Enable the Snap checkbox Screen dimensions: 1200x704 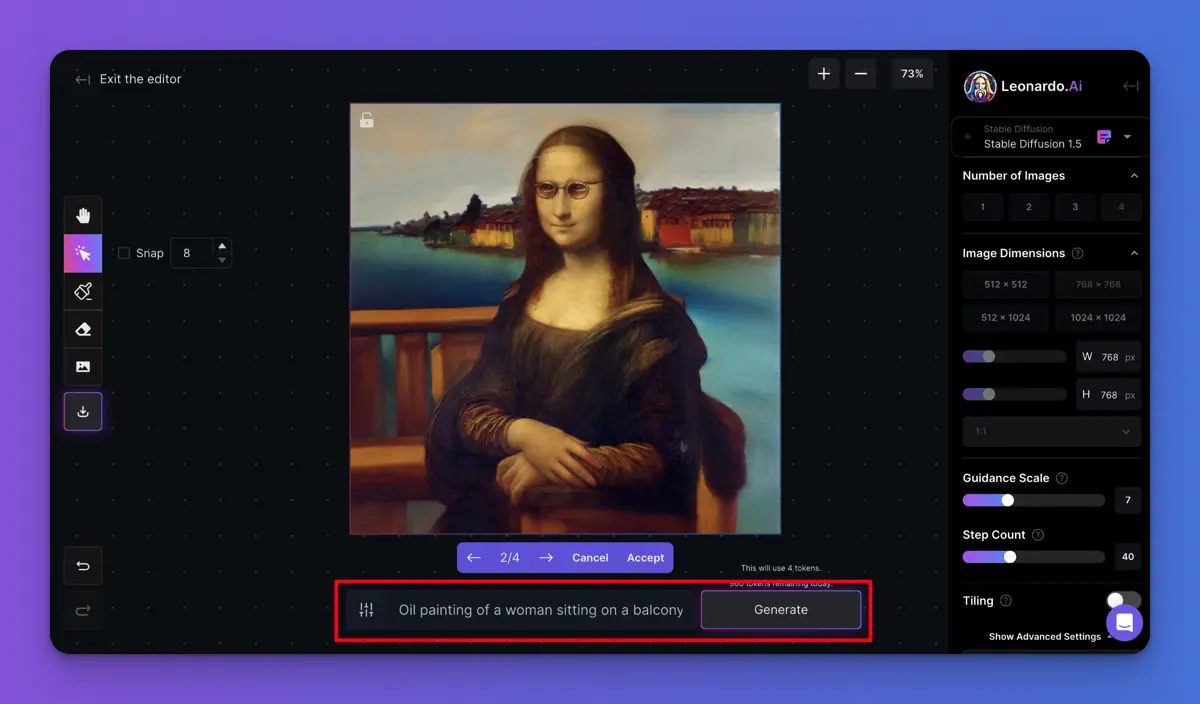click(x=124, y=253)
